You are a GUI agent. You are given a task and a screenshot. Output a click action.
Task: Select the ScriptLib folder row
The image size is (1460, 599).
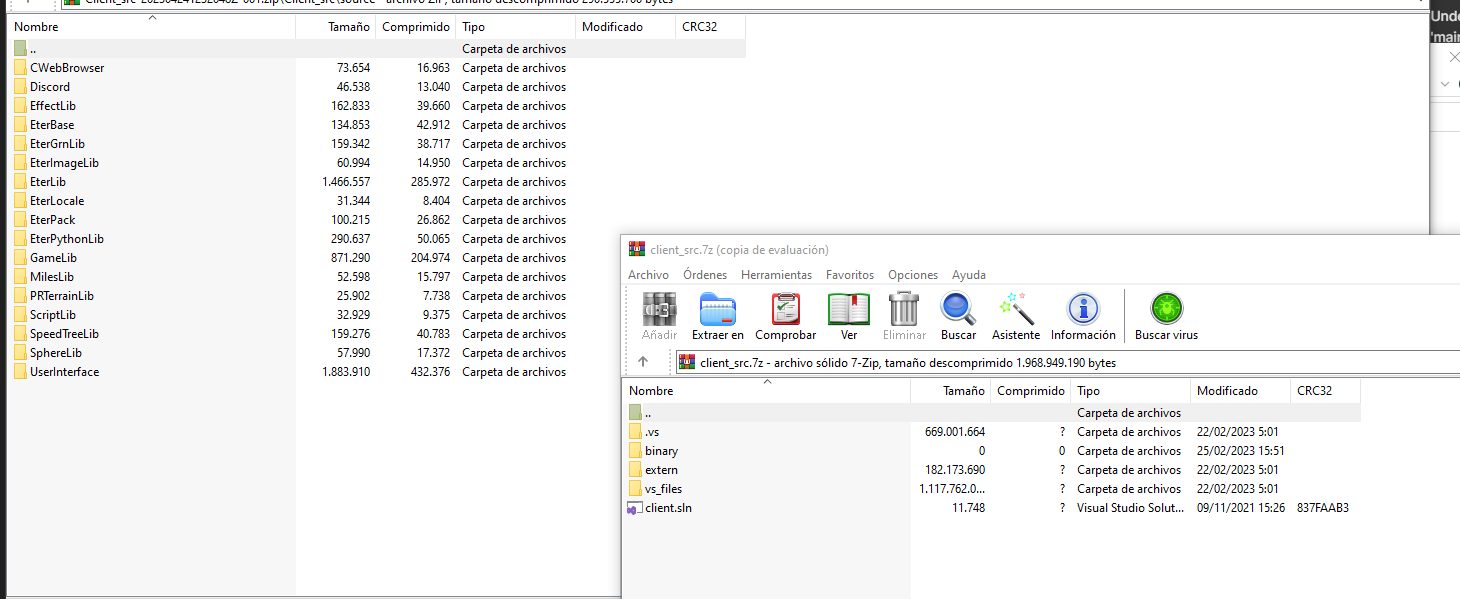coord(315,315)
